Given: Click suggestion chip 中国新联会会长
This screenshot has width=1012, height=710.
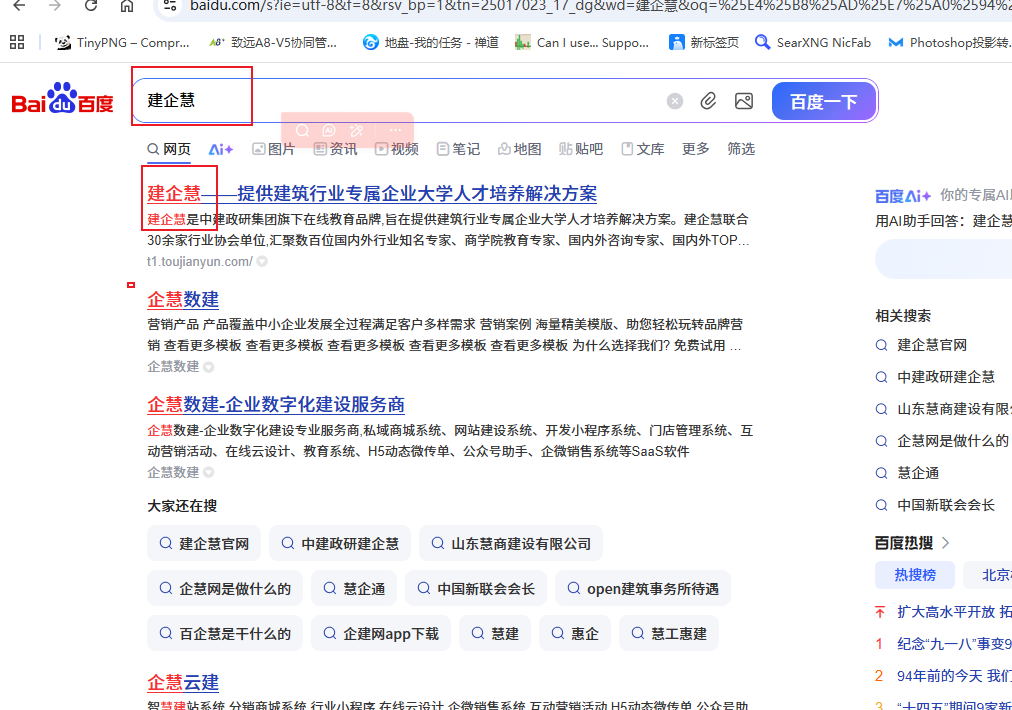Looking at the screenshot, I should (476, 589).
